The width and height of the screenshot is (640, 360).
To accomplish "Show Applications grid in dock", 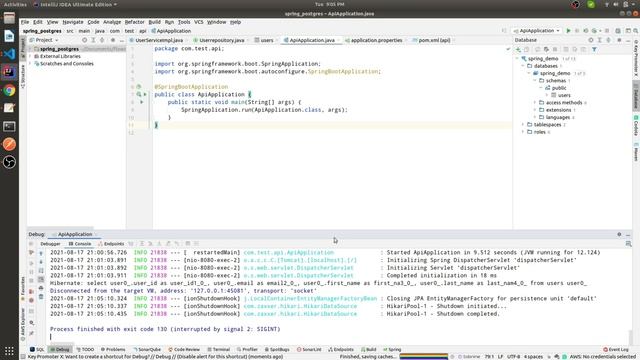I will pyautogui.click(x=9, y=351).
